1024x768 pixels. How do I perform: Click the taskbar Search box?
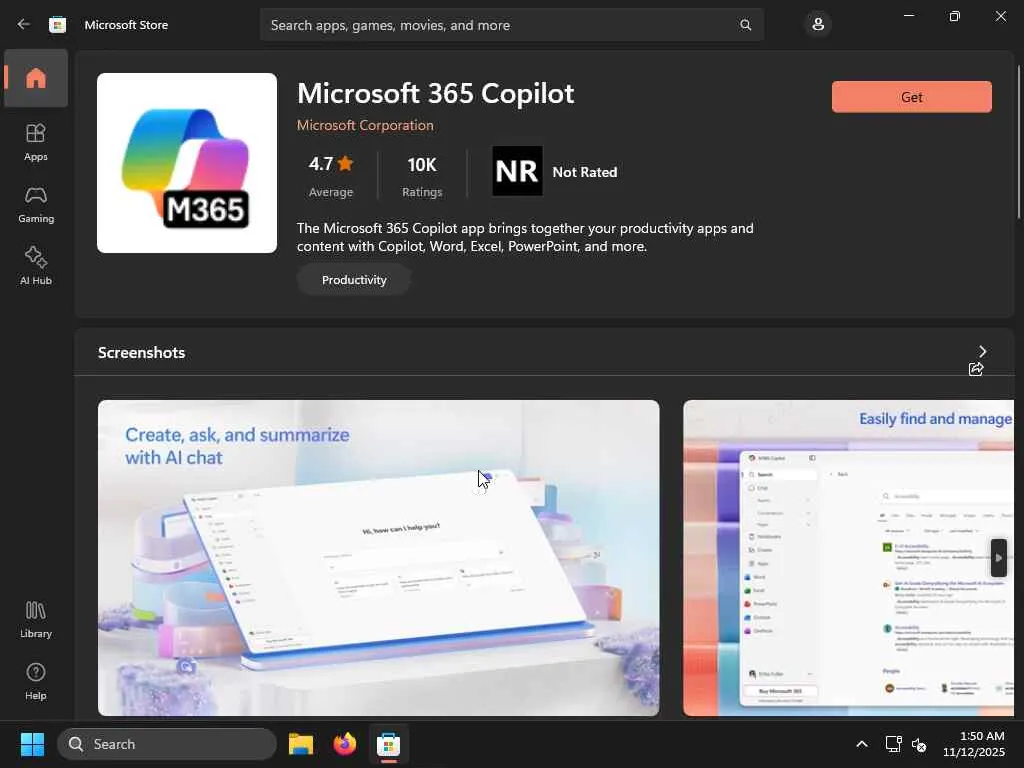(x=167, y=744)
